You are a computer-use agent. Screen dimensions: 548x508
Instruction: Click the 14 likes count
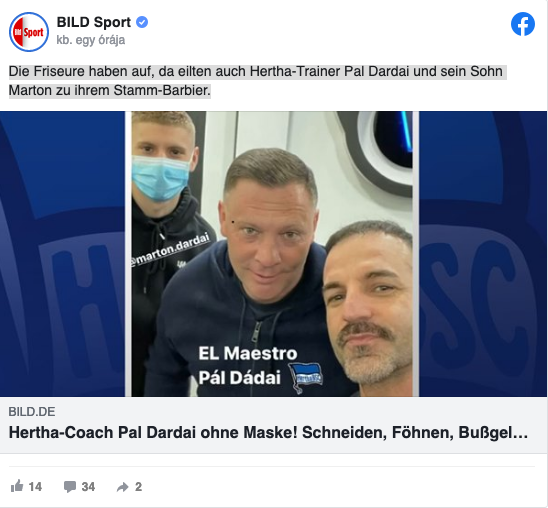35,487
